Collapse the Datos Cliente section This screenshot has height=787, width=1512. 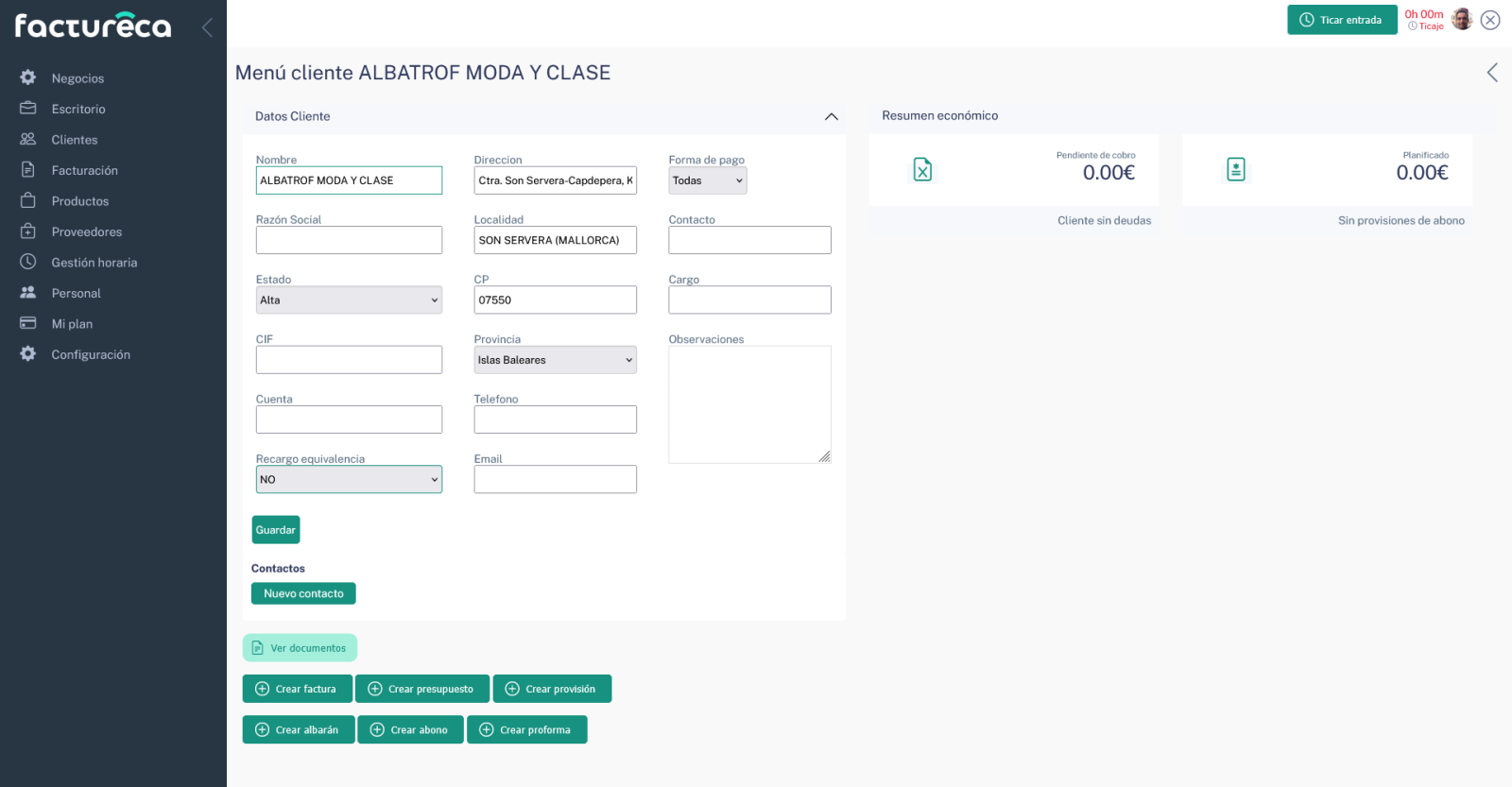tap(831, 116)
